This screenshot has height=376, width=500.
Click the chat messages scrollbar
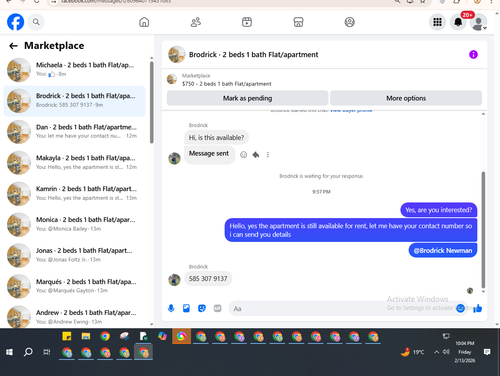pos(483,230)
